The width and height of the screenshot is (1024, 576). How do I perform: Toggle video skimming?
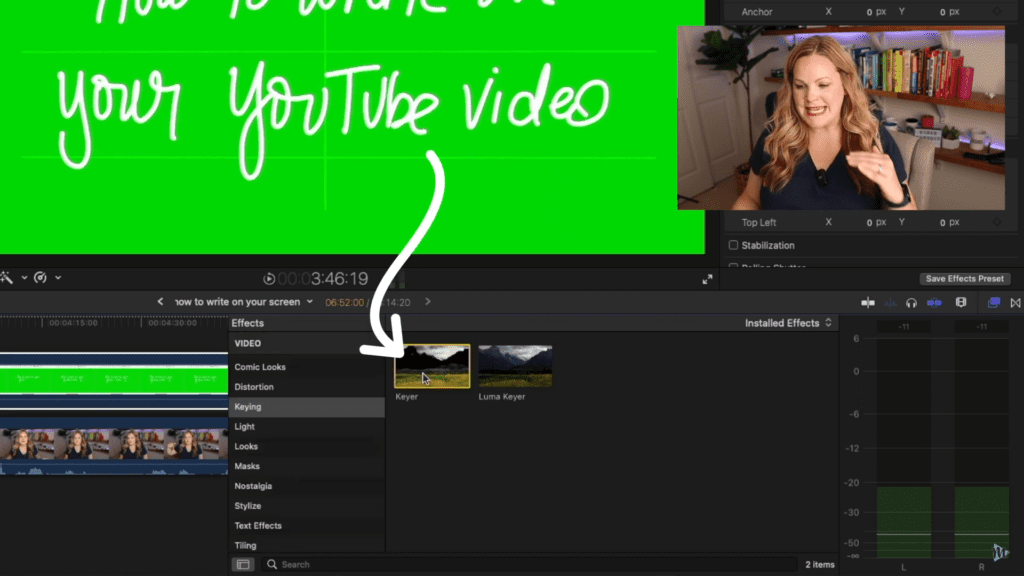pos(868,302)
